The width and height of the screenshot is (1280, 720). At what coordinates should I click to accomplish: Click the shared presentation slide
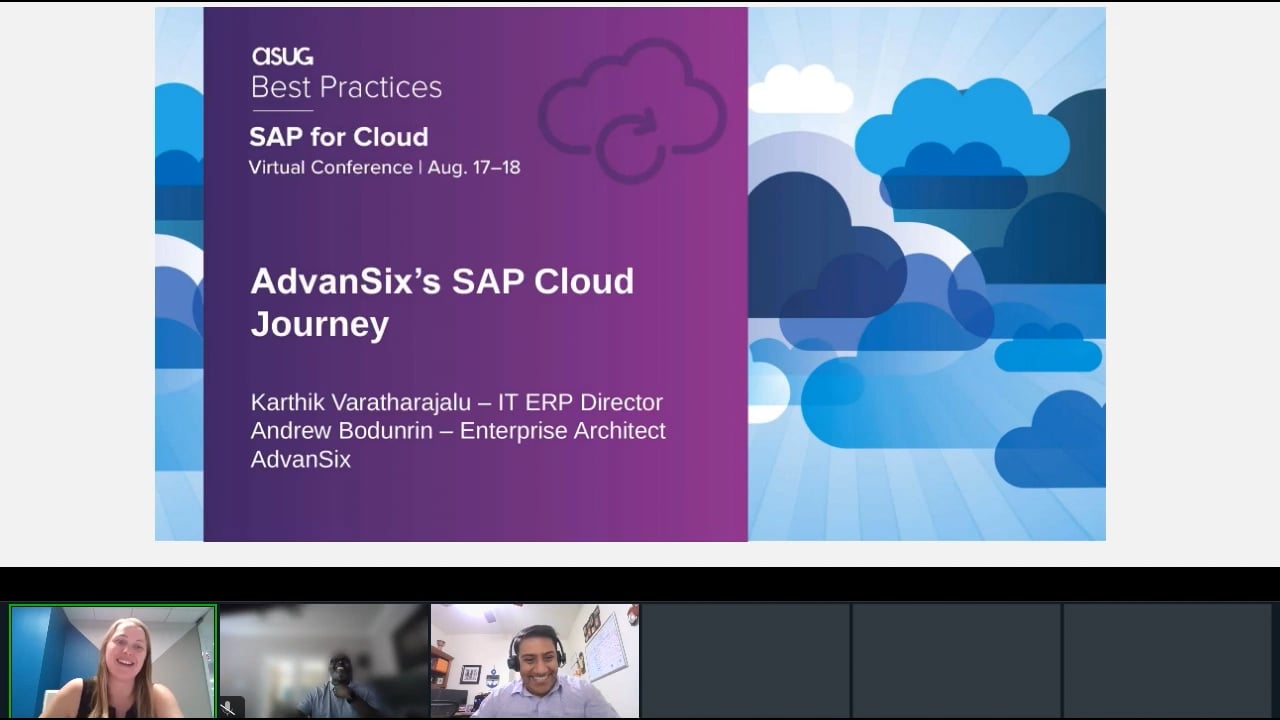630,274
